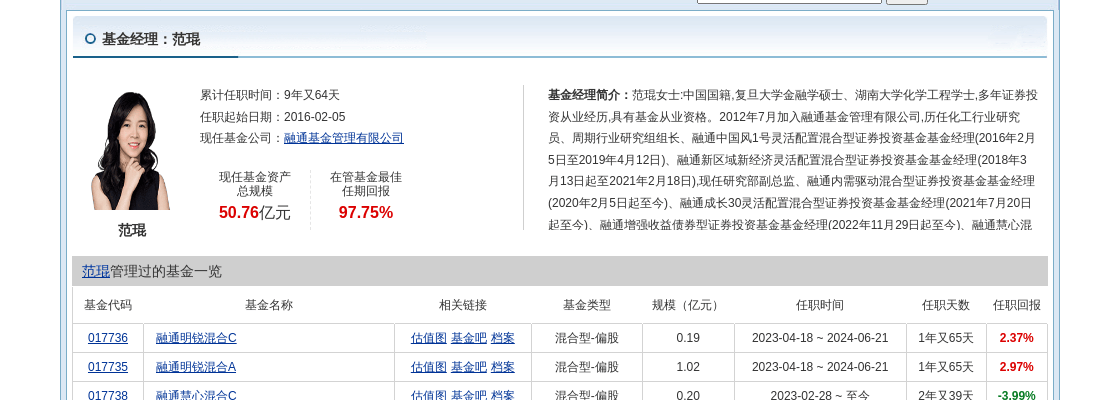Click the 基金经理简介 label
Screen dimensions: 1120x400
[x=589, y=94]
